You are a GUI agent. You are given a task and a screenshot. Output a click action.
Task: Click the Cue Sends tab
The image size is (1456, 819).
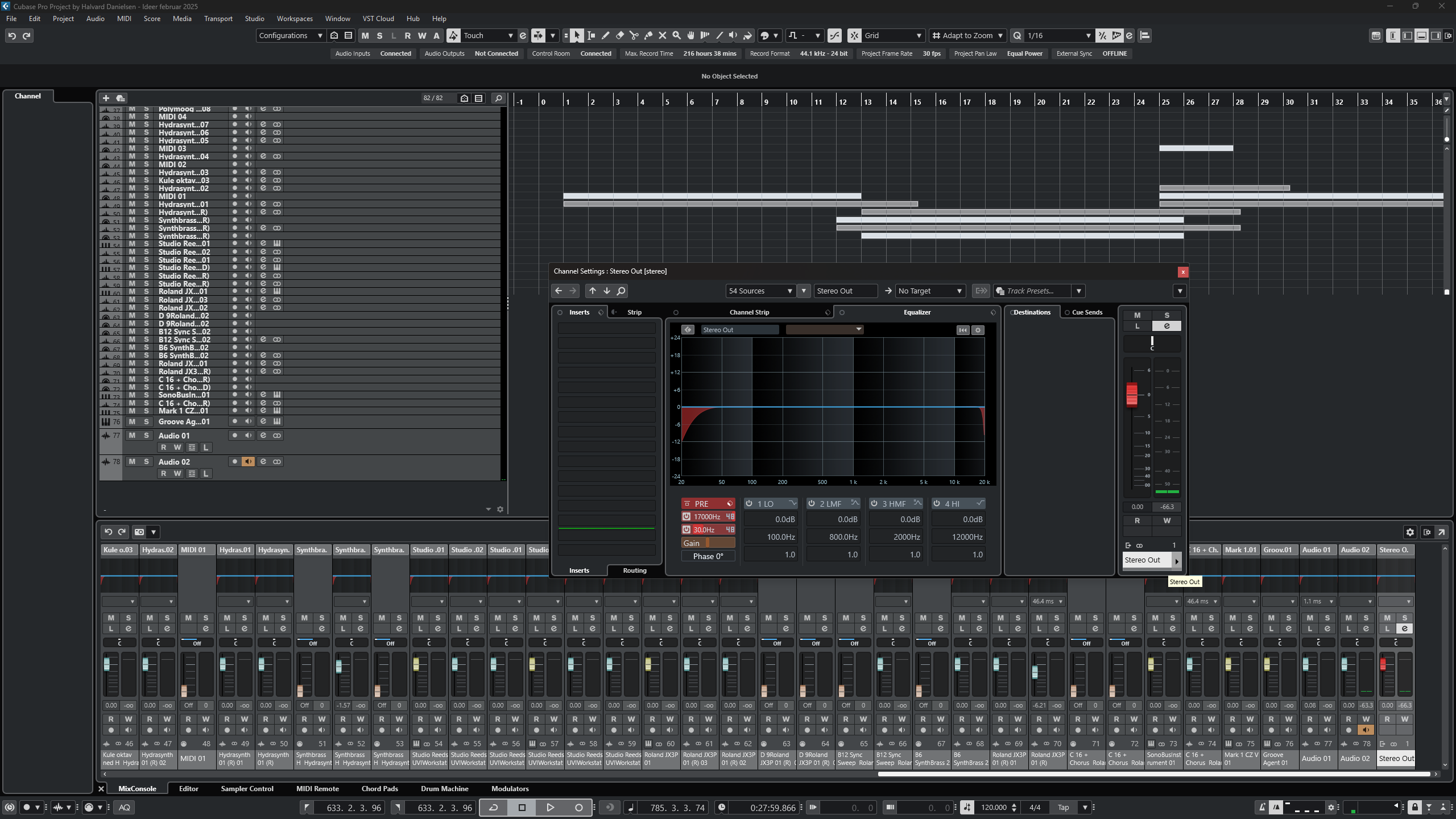pos(1086,312)
